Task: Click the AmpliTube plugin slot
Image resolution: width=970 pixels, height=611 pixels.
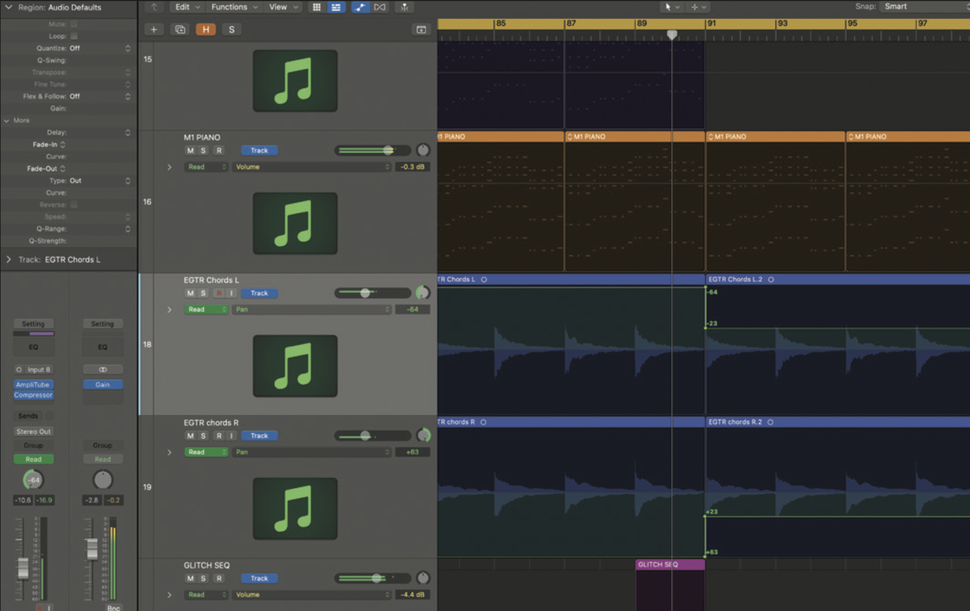Action: click(x=34, y=384)
